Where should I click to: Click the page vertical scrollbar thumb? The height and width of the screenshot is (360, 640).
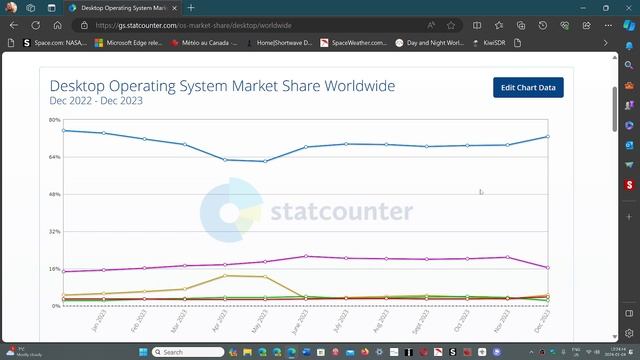(615, 109)
